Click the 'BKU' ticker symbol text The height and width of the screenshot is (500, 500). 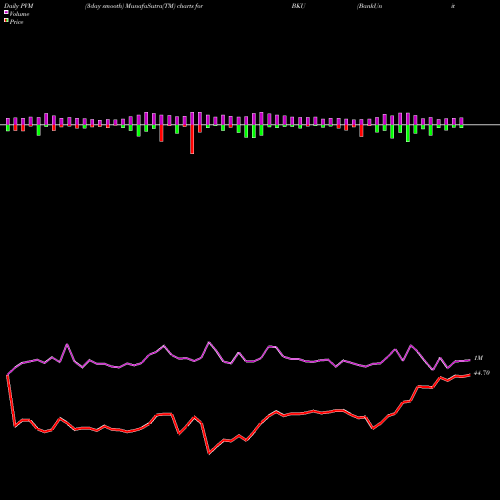pyautogui.click(x=298, y=6)
